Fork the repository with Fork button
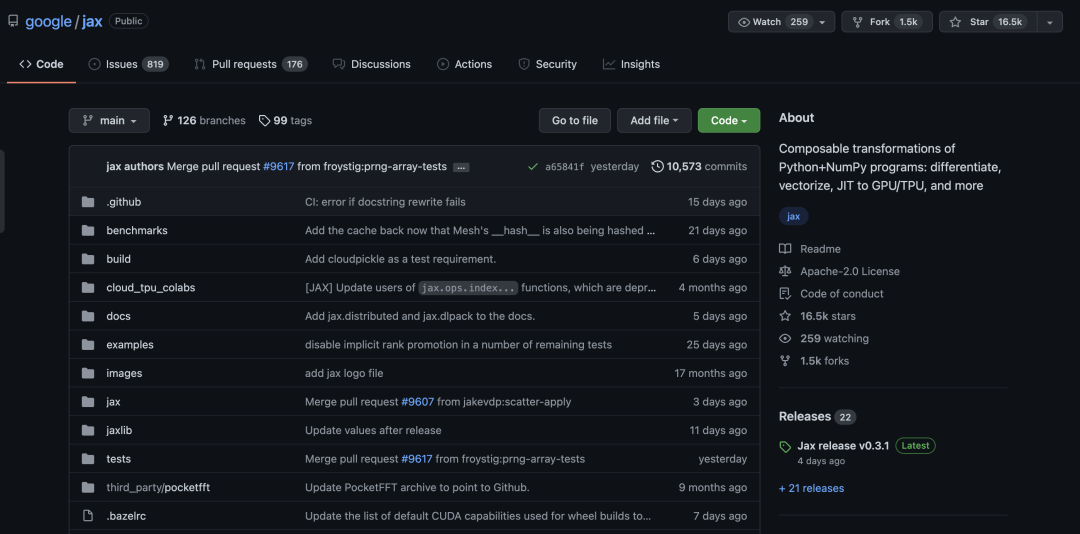1080x534 pixels. click(x=887, y=22)
